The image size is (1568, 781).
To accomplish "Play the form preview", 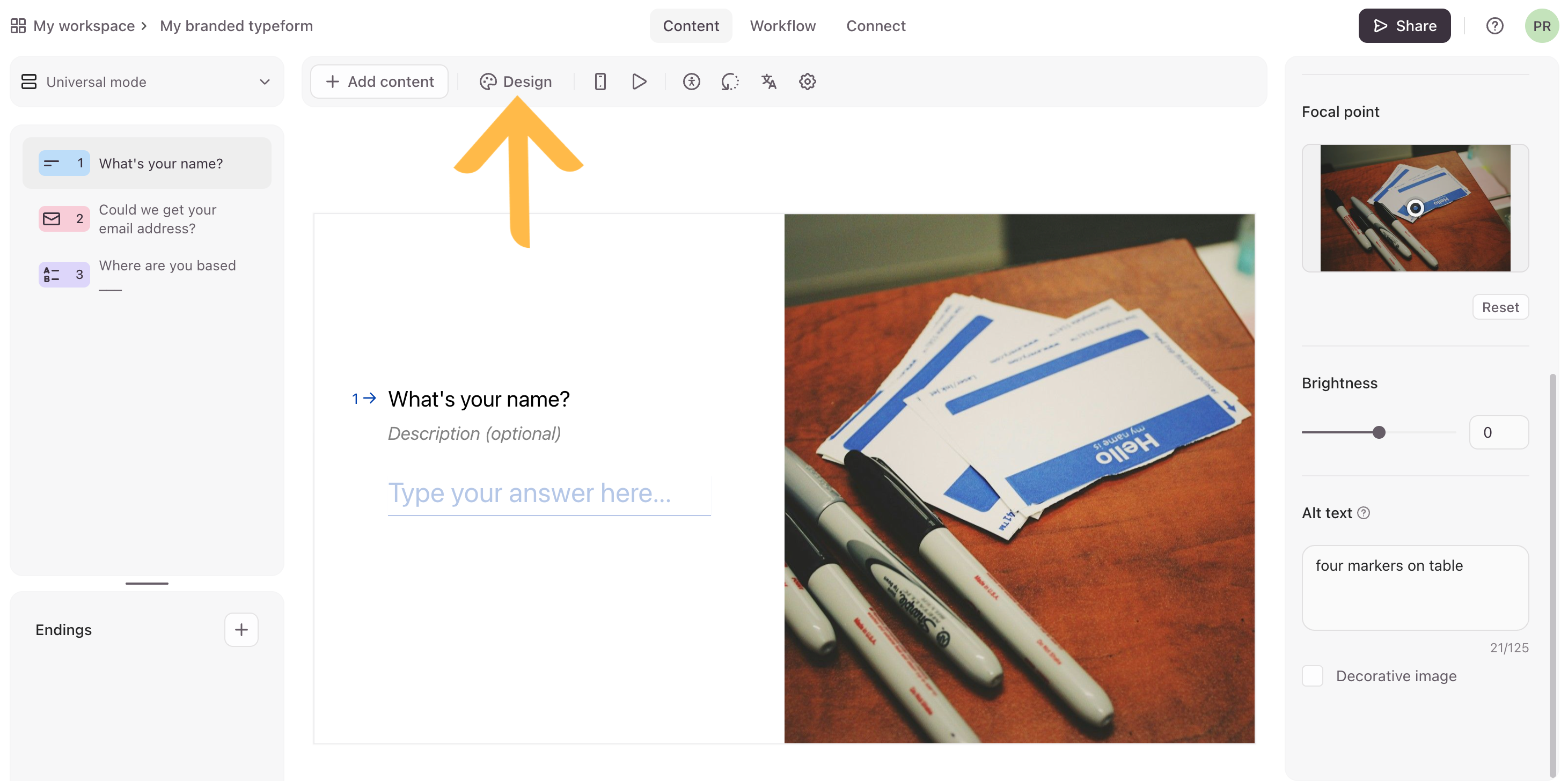I will click(x=639, y=82).
